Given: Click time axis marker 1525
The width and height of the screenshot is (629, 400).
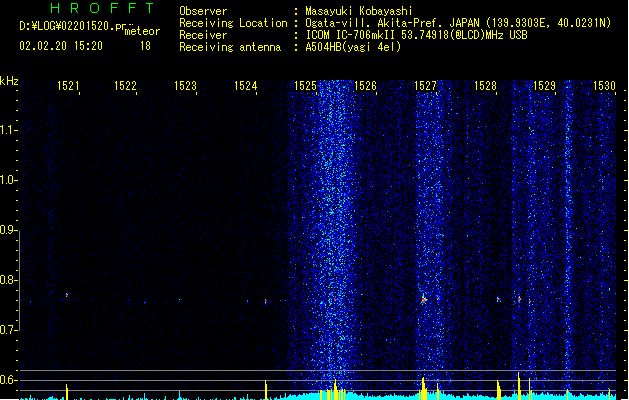Looking at the screenshot, I should pyautogui.click(x=305, y=86).
